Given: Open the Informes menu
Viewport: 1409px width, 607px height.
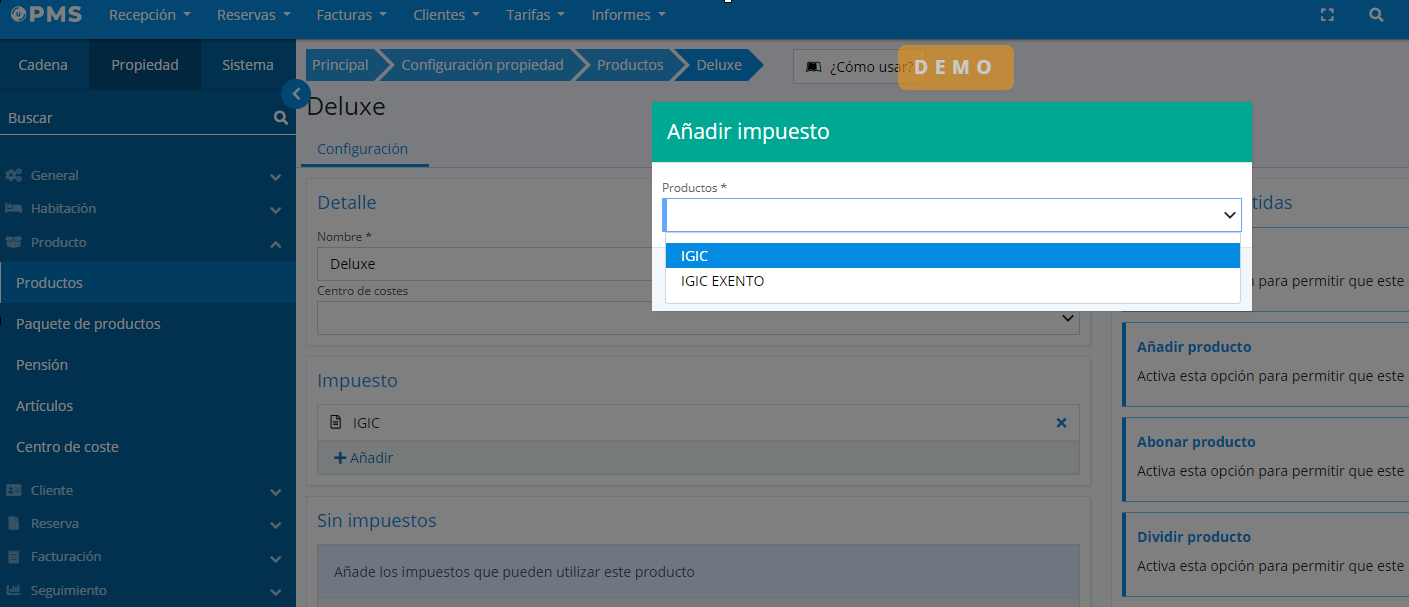Looking at the screenshot, I should (627, 15).
